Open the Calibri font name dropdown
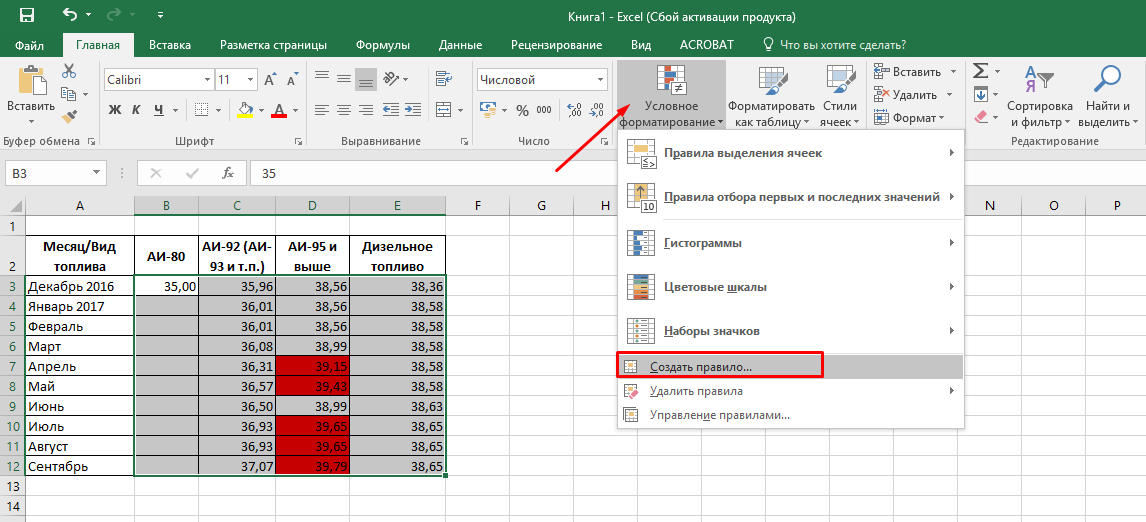The image size is (1146, 522). [207, 80]
